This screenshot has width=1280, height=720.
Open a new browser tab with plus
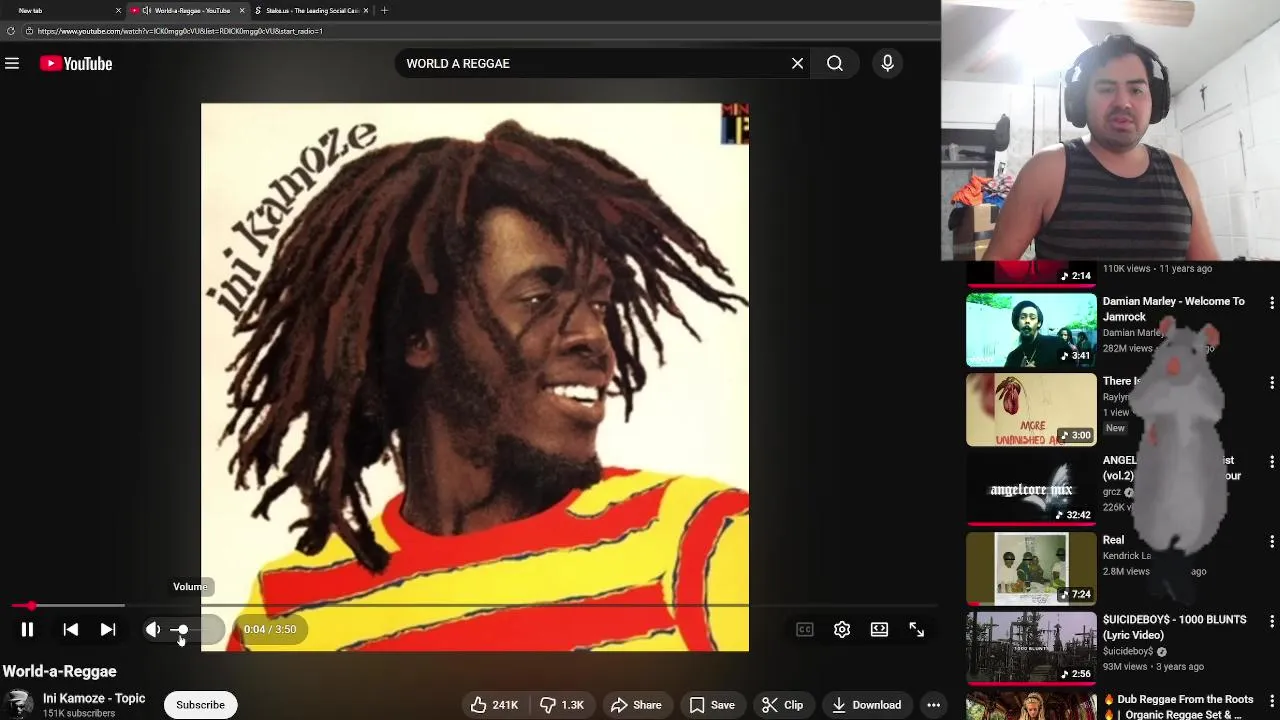(x=384, y=10)
